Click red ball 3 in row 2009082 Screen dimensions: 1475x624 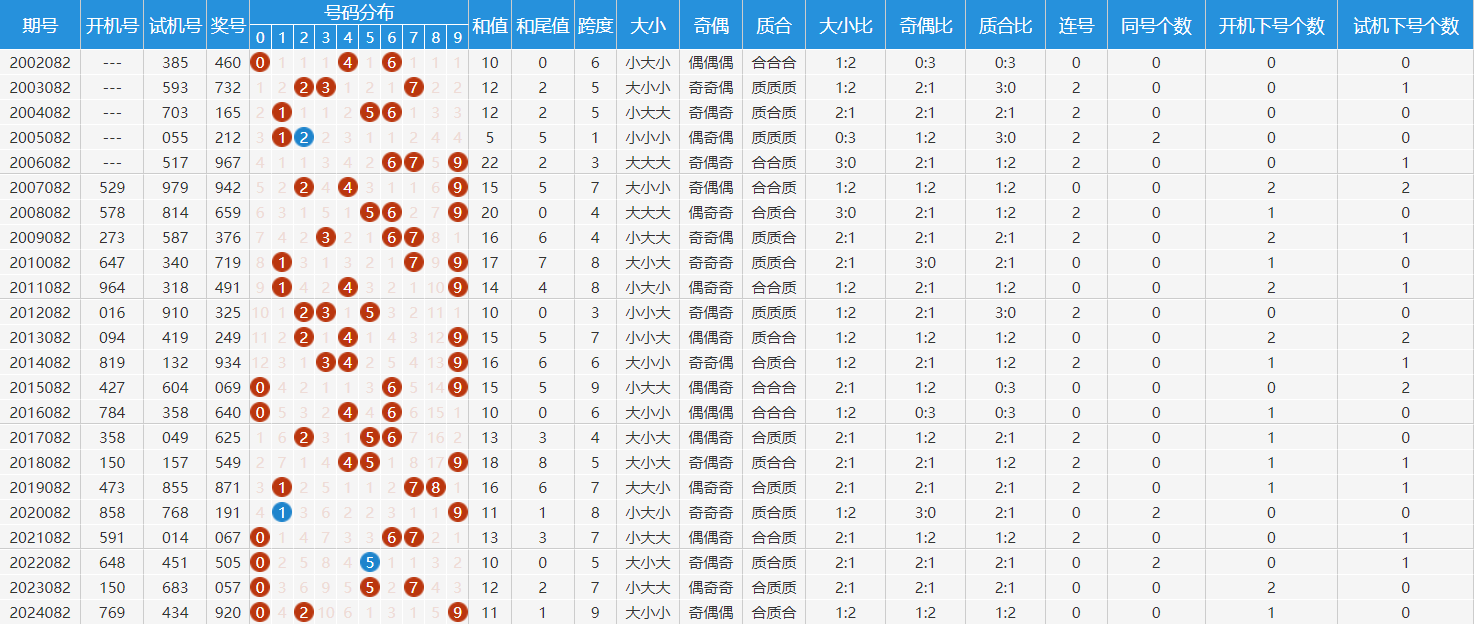pos(326,237)
